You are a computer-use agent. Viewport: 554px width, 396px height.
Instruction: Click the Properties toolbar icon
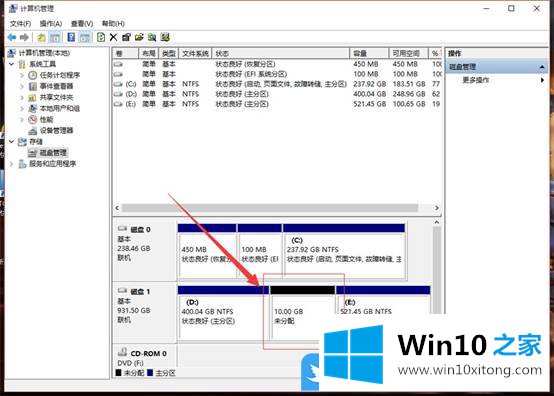coord(126,37)
